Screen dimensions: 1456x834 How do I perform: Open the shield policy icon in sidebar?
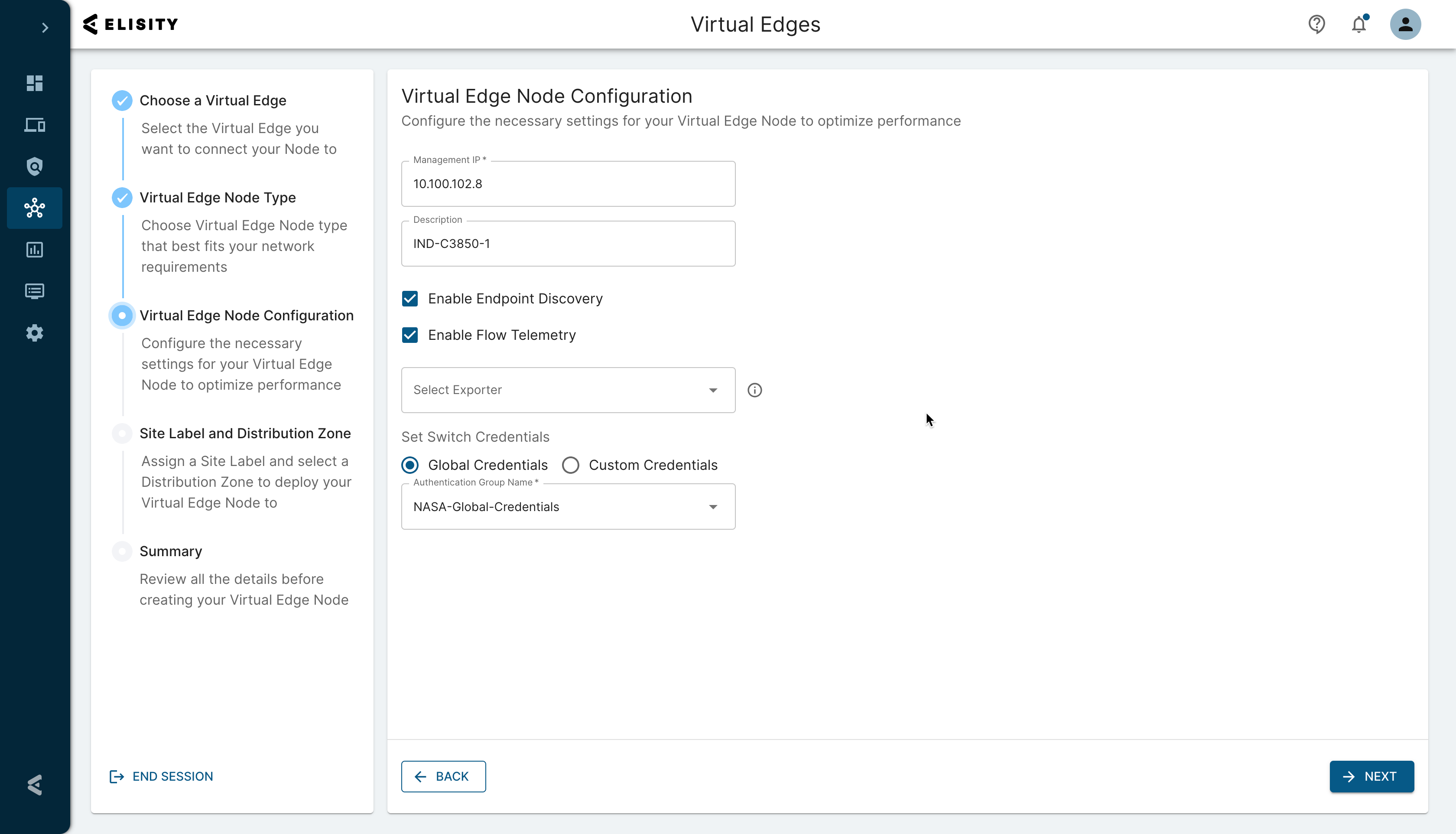click(34, 167)
